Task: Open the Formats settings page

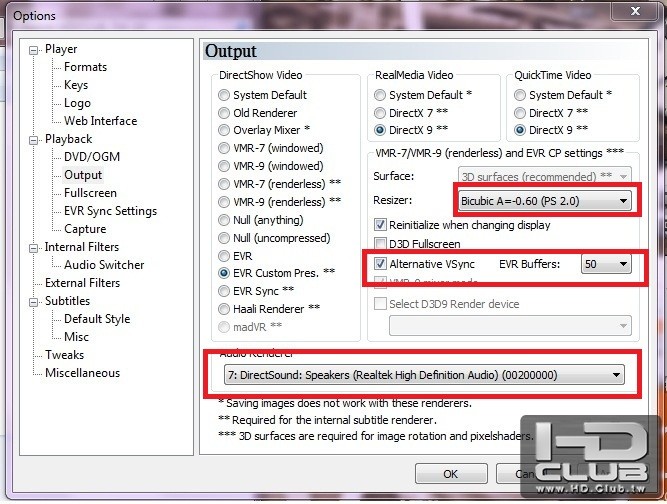Action: pyautogui.click(x=85, y=67)
